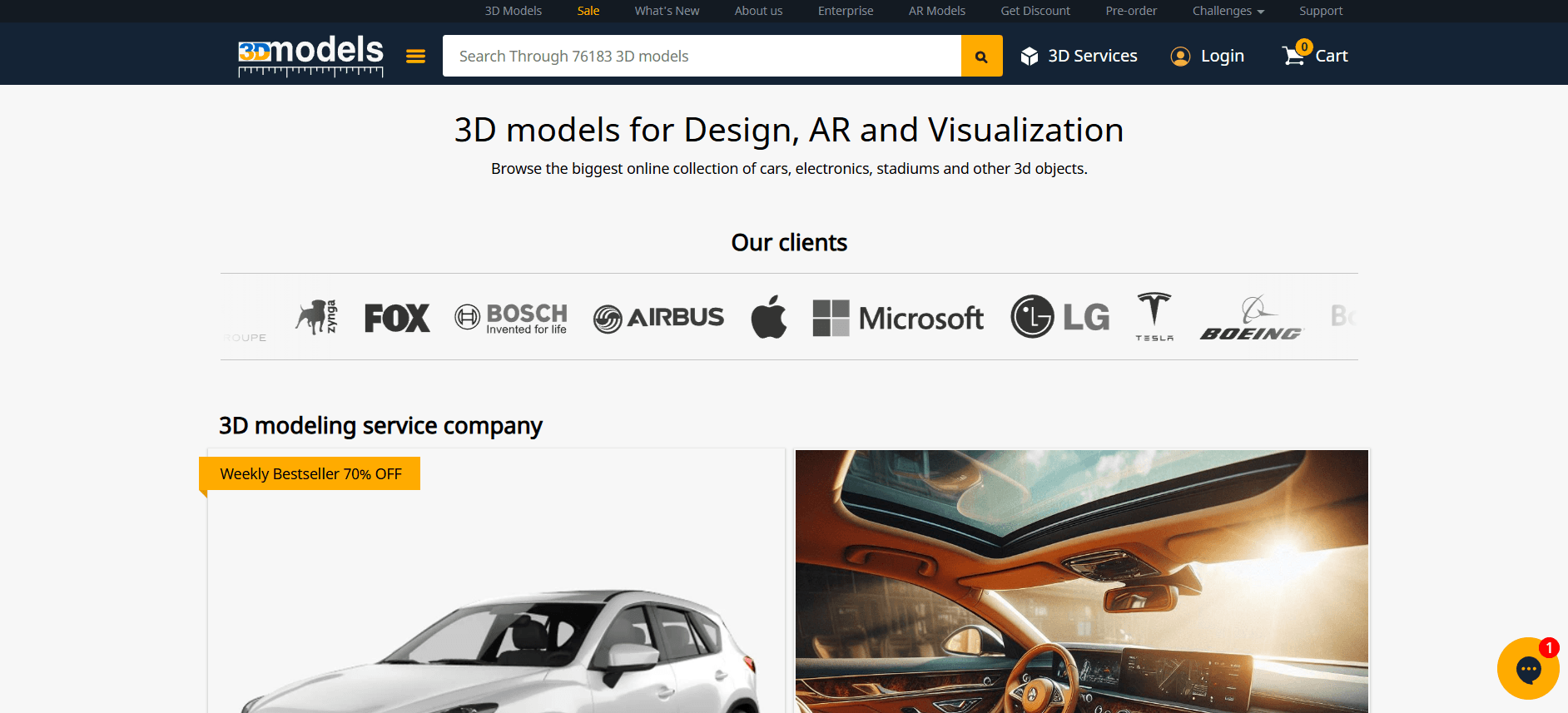
Task: Open the About us page
Action: click(758, 11)
